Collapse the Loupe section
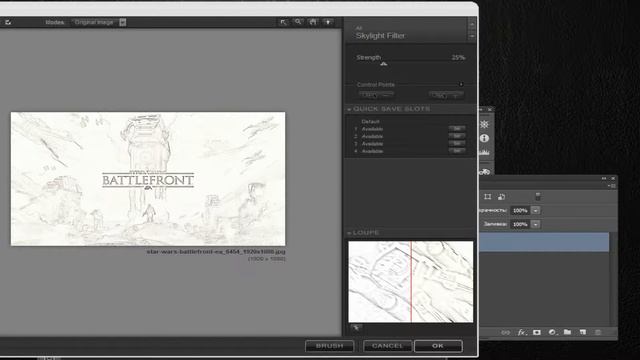 pyautogui.click(x=349, y=233)
